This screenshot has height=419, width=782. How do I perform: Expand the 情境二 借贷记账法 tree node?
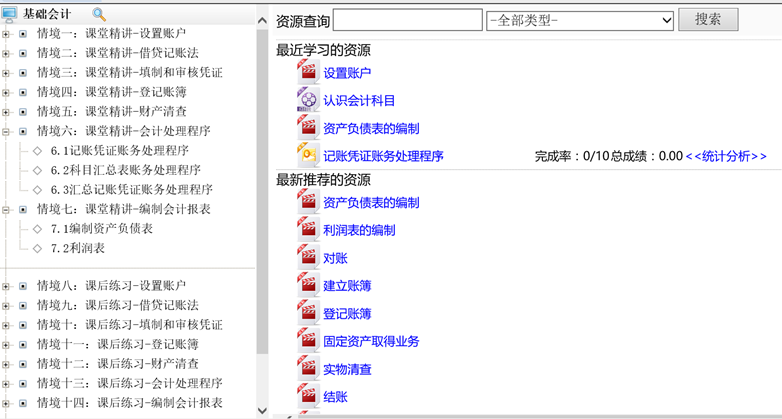(6, 53)
